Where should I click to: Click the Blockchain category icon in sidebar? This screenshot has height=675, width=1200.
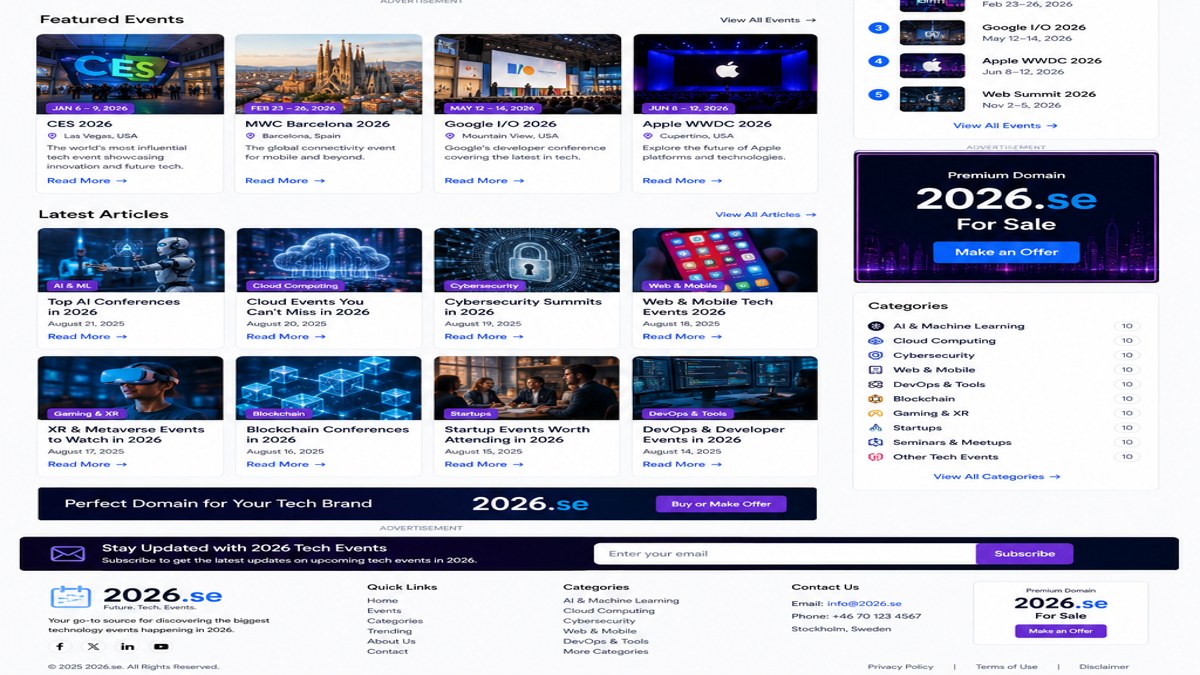tap(875, 399)
